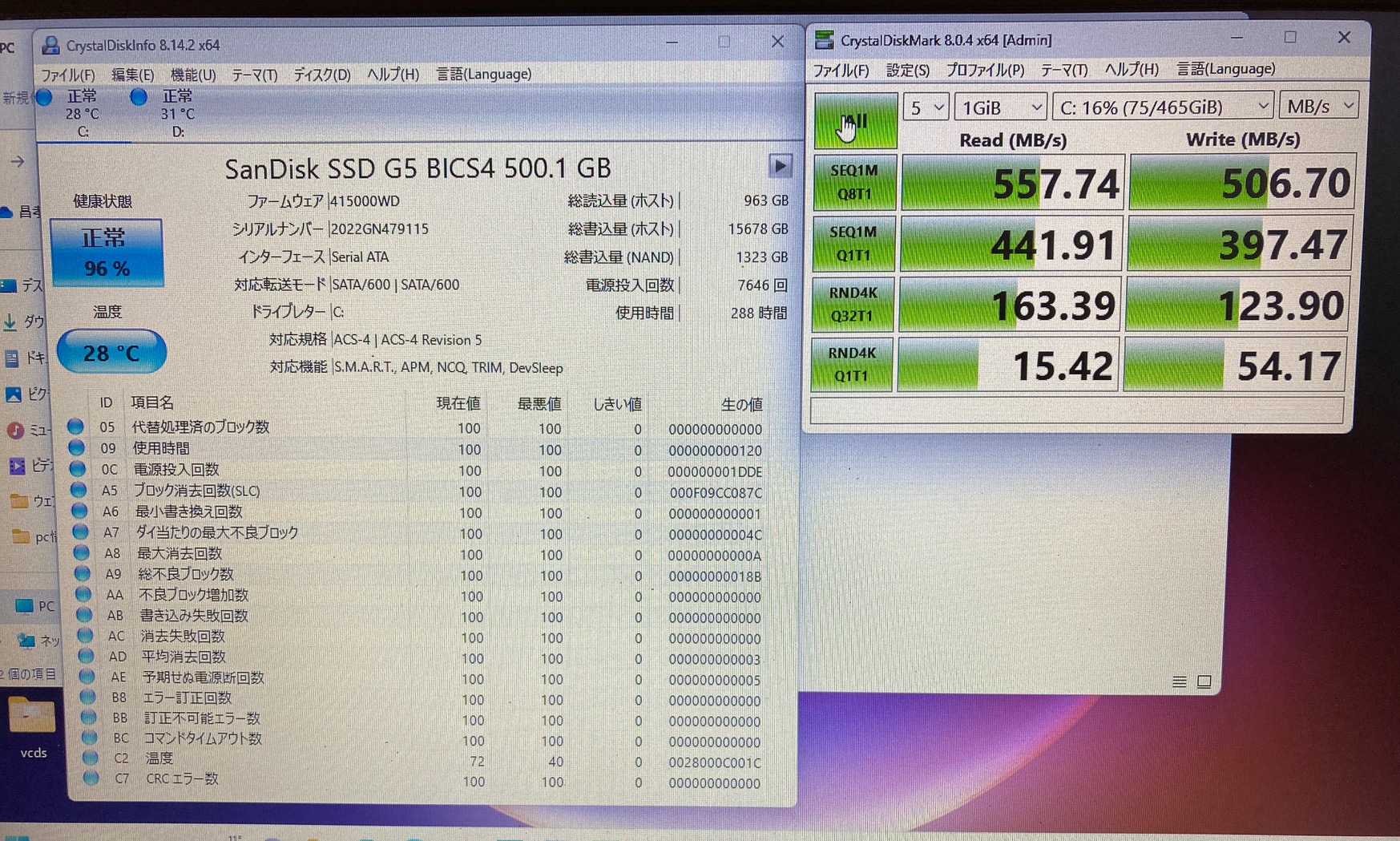Viewport: 1400px width, 841px height.
Task: Click status circle for attribute BC
Action: click(89, 738)
